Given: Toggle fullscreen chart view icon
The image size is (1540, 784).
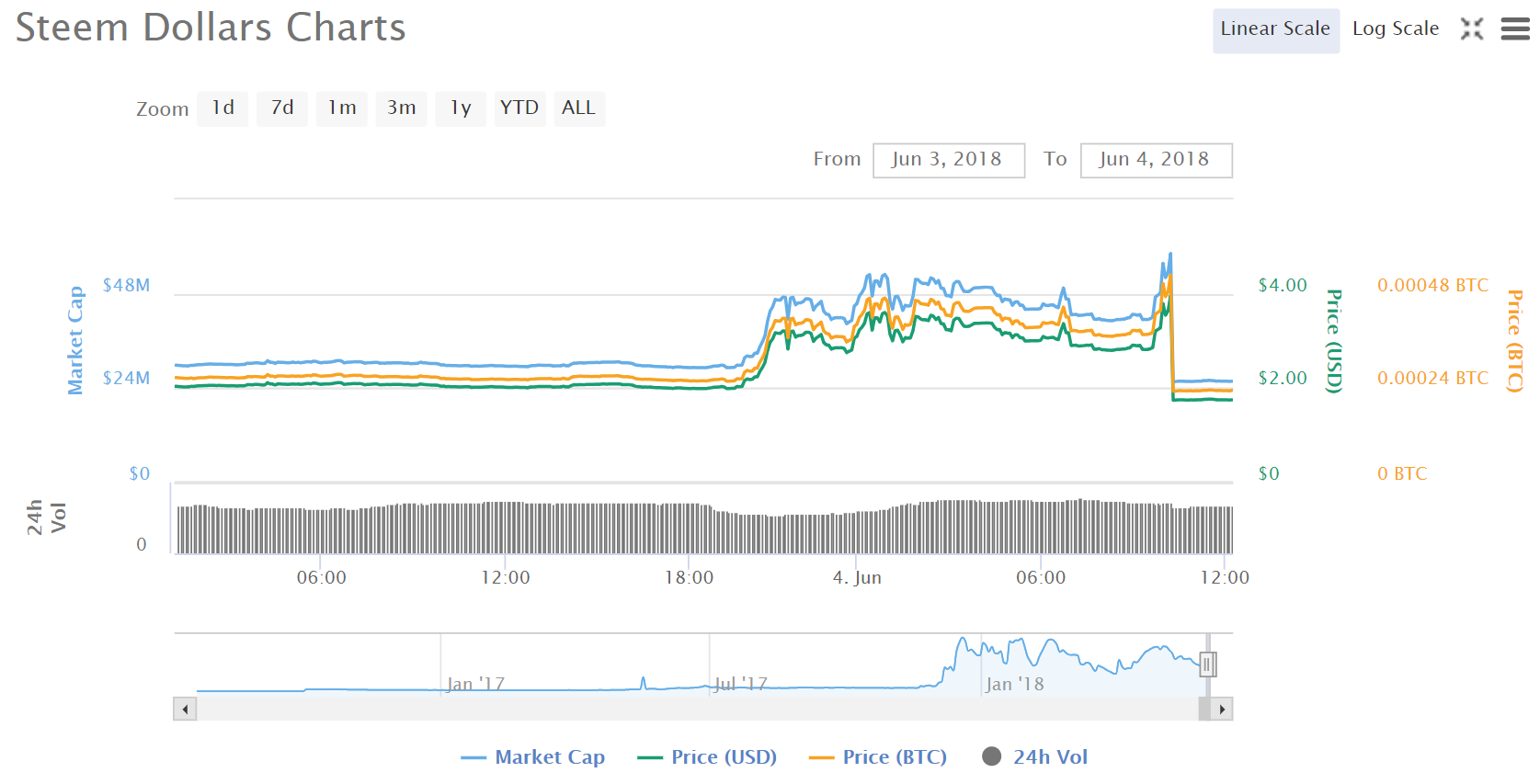Looking at the screenshot, I should pos(1472,28).
